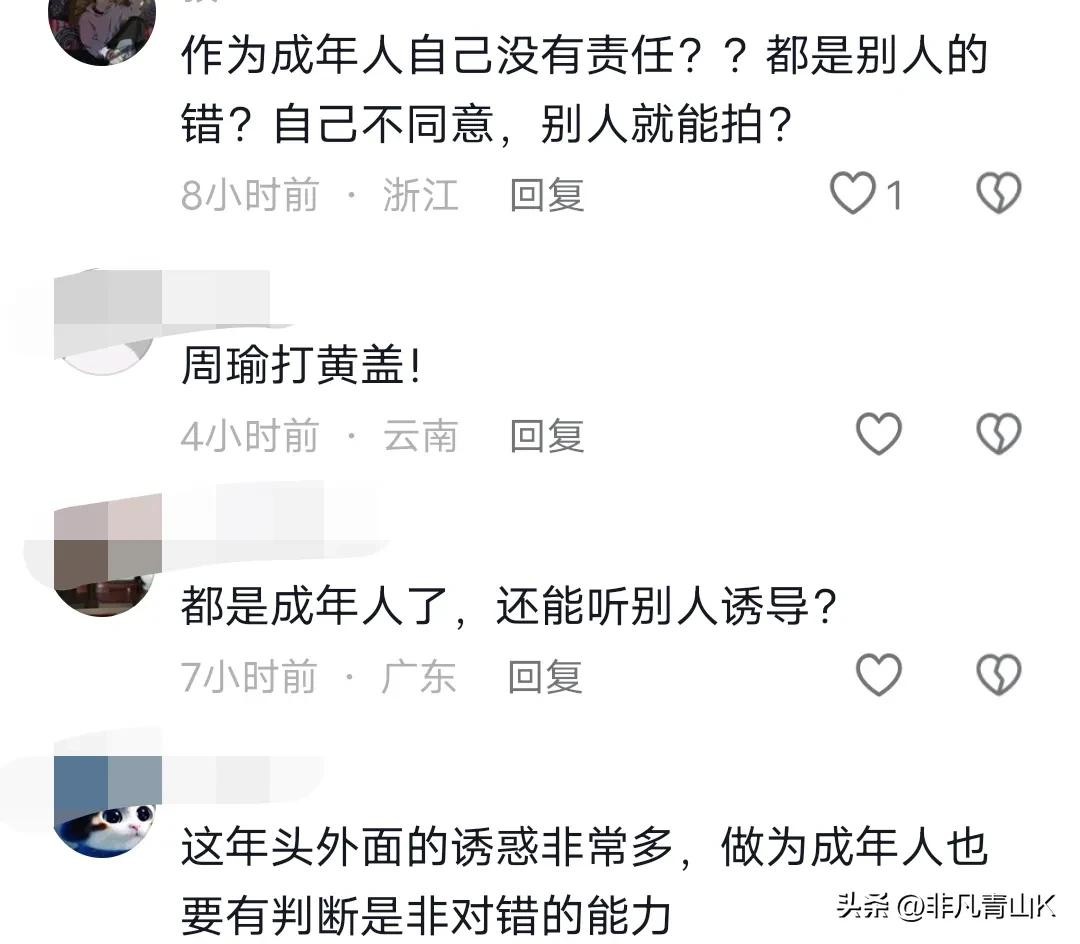The image size is (1080, 944).
Task: Select the comment text 周瑜打黄盖!
Action: click(301, 365)
